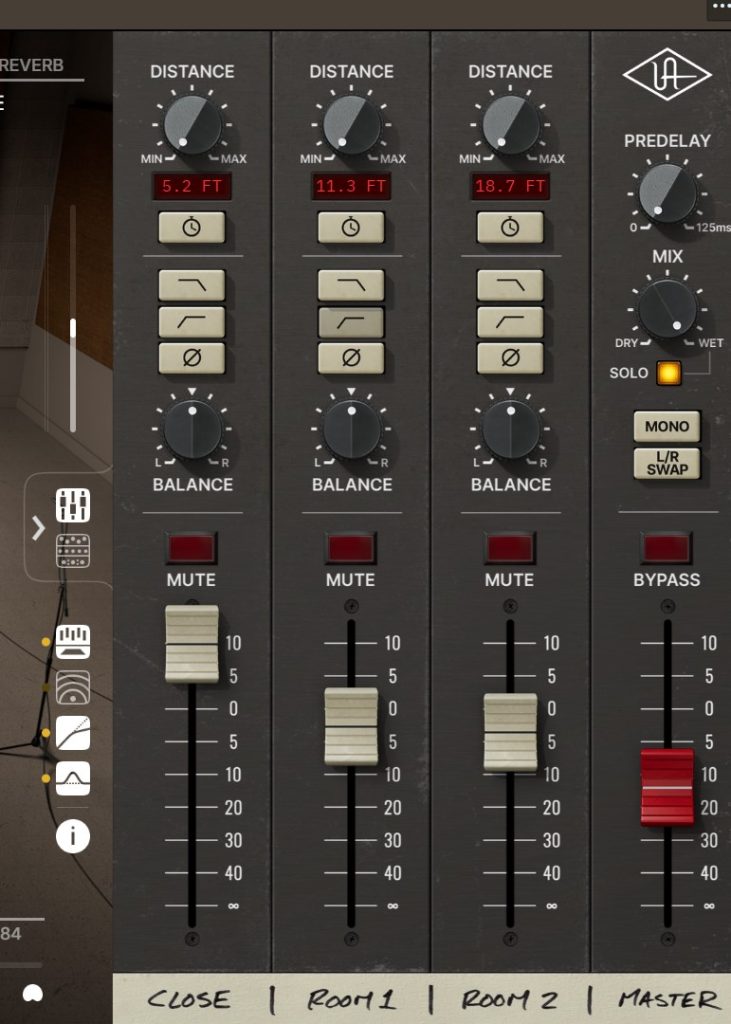The width and height of the screenshot is (731, 1024).
Task: Click the Close channel delay clock icon
Action: click(x=191, y=227)
